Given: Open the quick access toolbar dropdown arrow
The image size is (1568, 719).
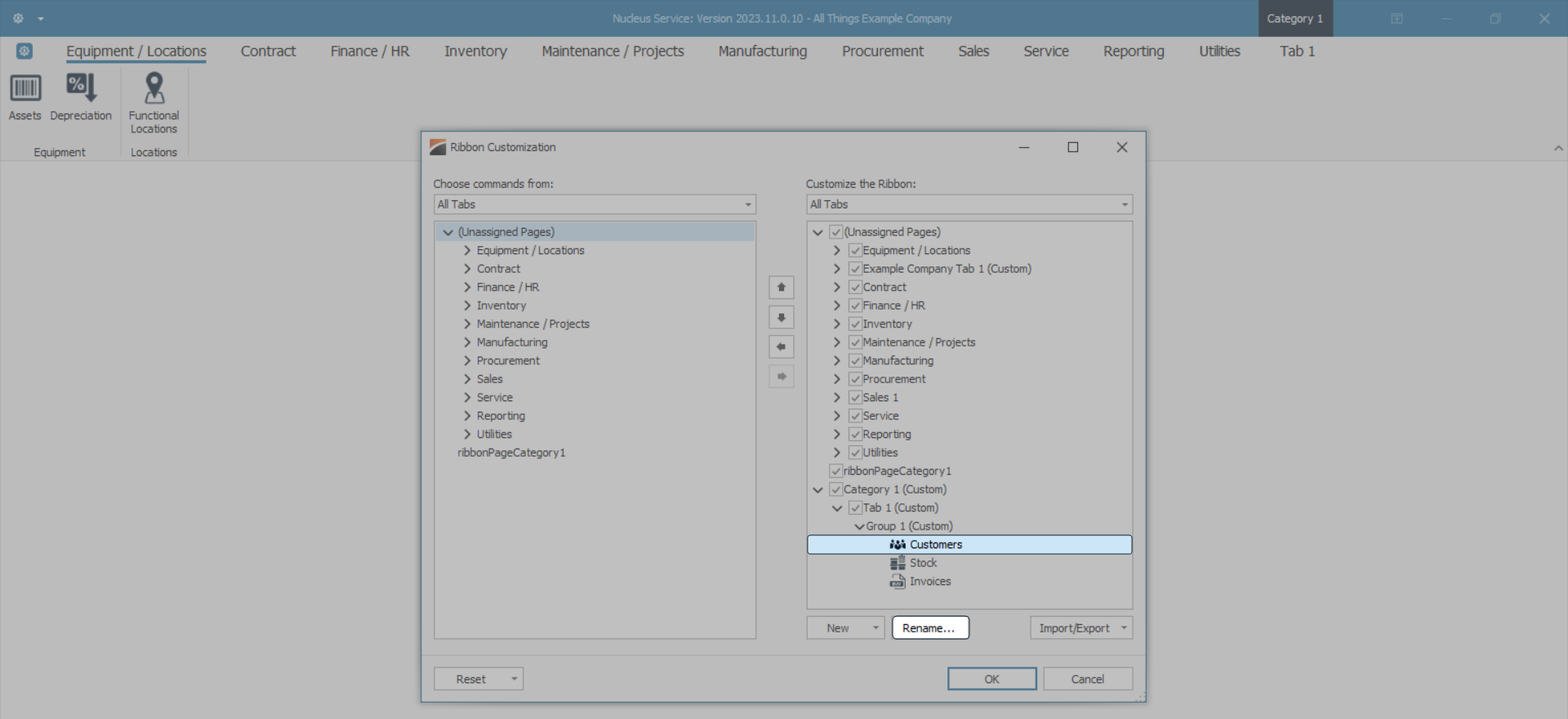Looking at the screenshot, I should (41, 19).
